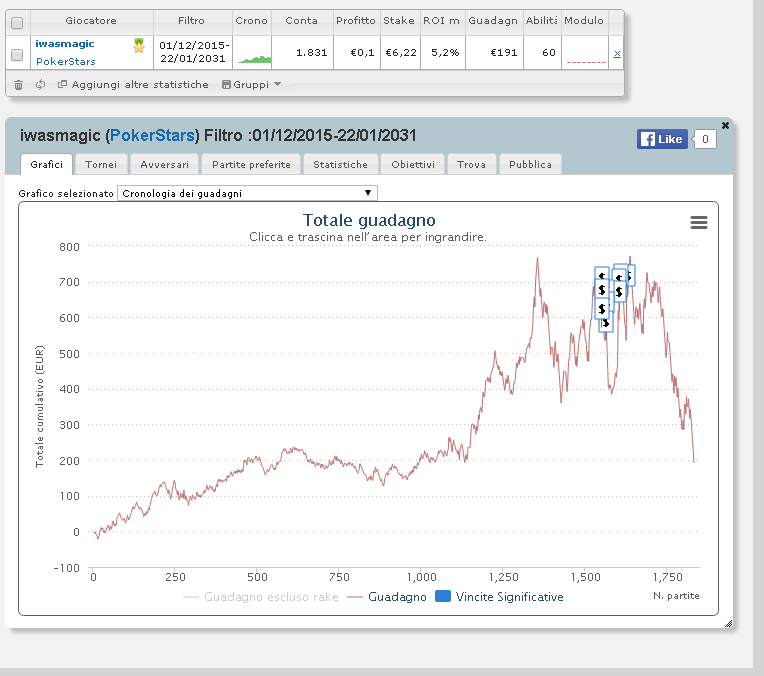Remove iwasmagic row with the x icon
The image size is (764, 676).
pyautogui.click(x=617, y=54)
